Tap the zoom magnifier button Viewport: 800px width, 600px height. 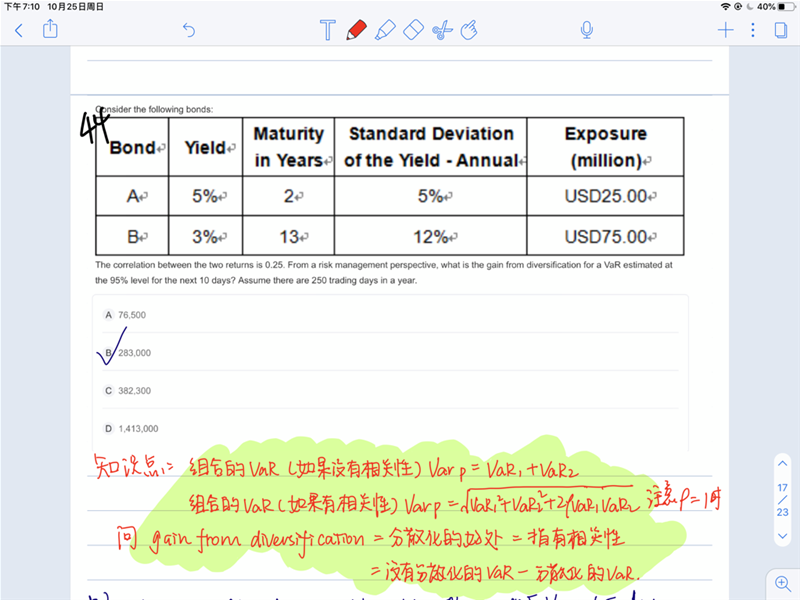click(x=783, y=583)
